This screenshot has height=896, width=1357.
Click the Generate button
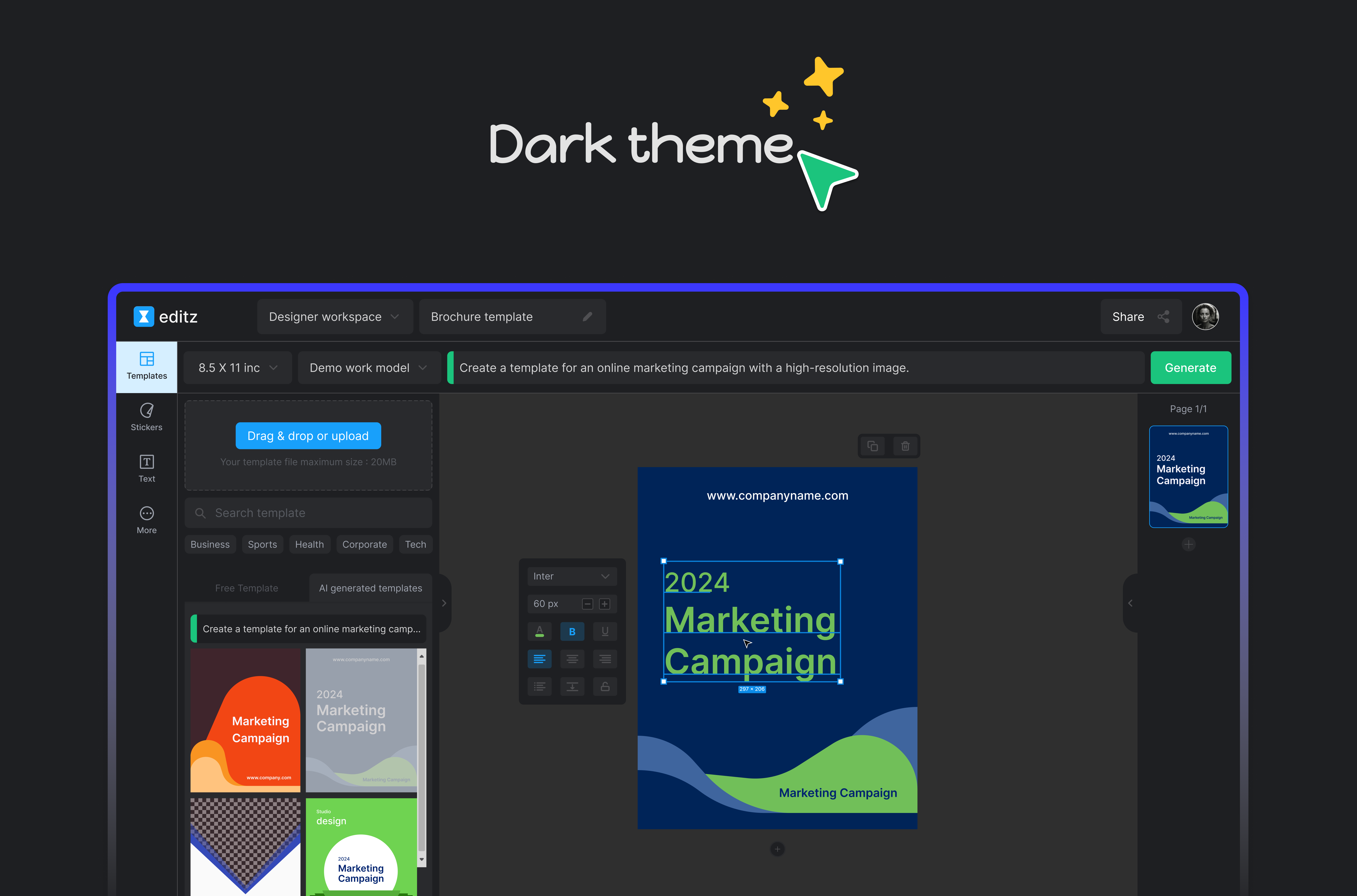(1191, 367)
